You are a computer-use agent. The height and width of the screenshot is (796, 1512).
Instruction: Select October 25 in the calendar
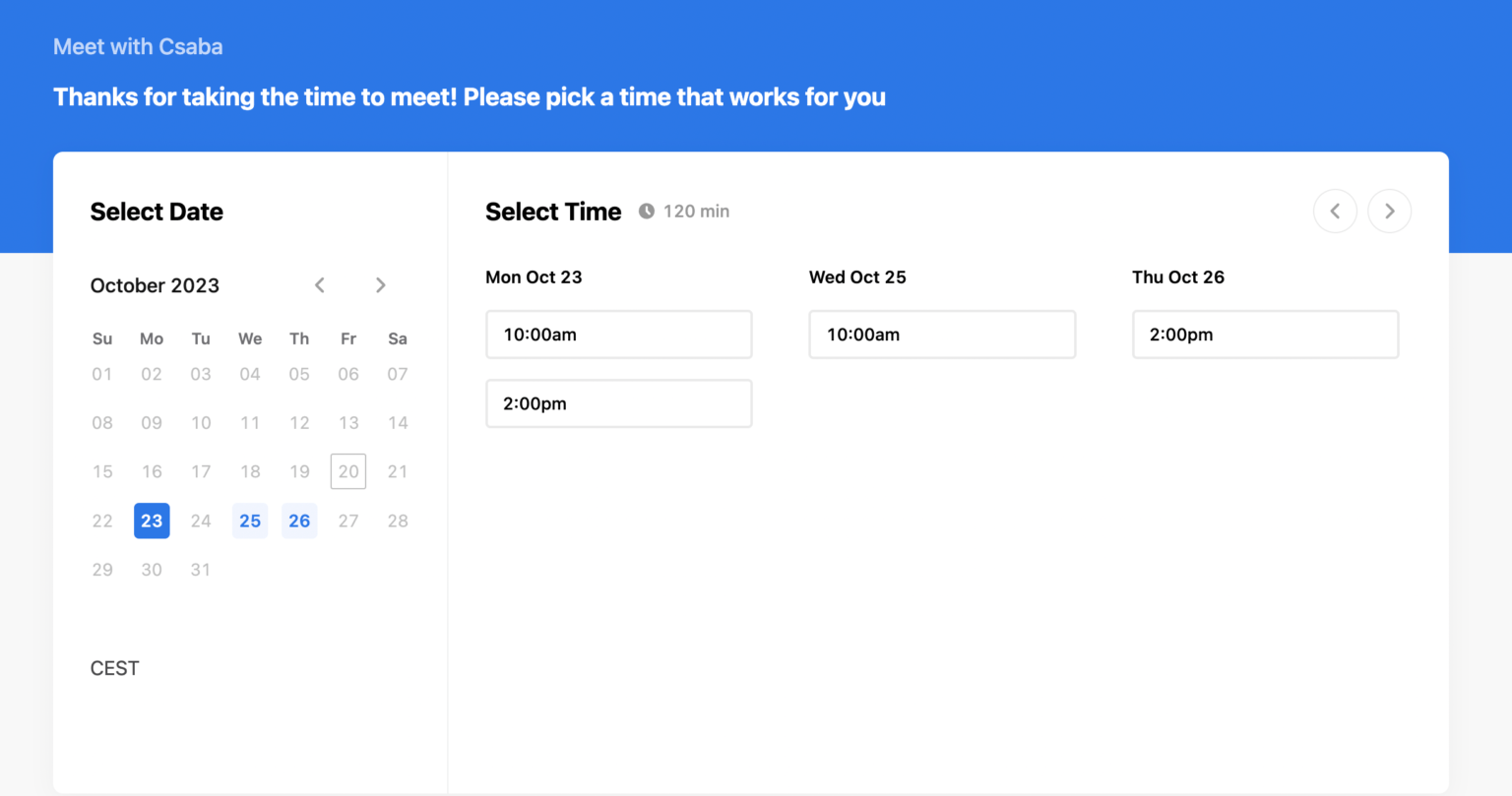250,520
